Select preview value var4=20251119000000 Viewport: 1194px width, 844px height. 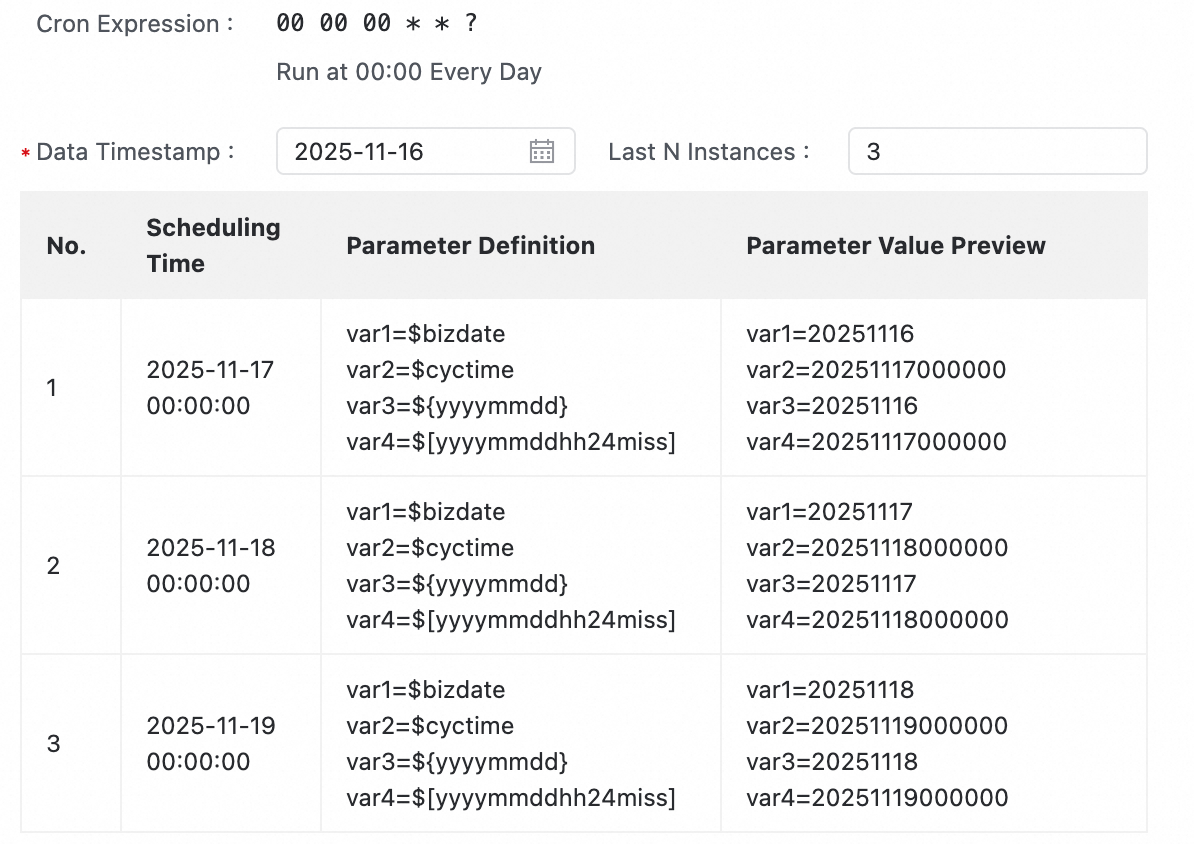click(x=877, y=798)
